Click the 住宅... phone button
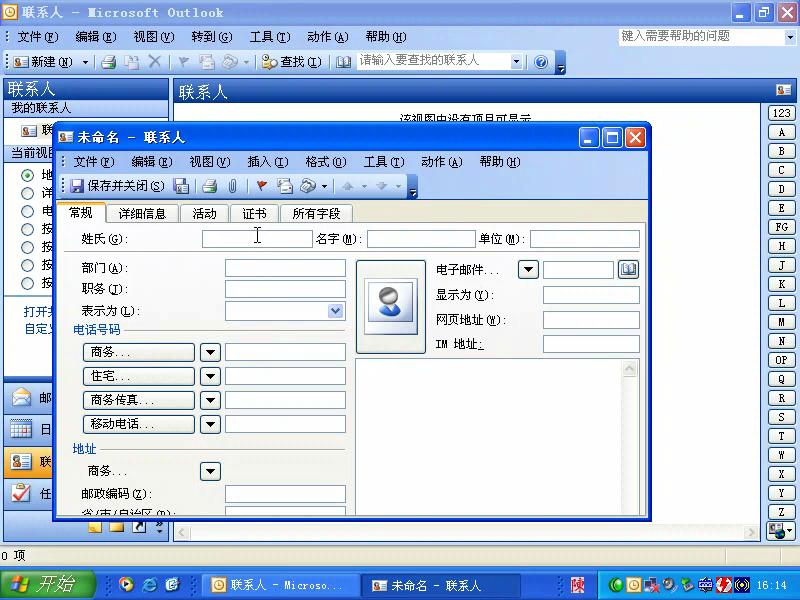The width and height of the screenshot is (800, 600). click(138, 377)
